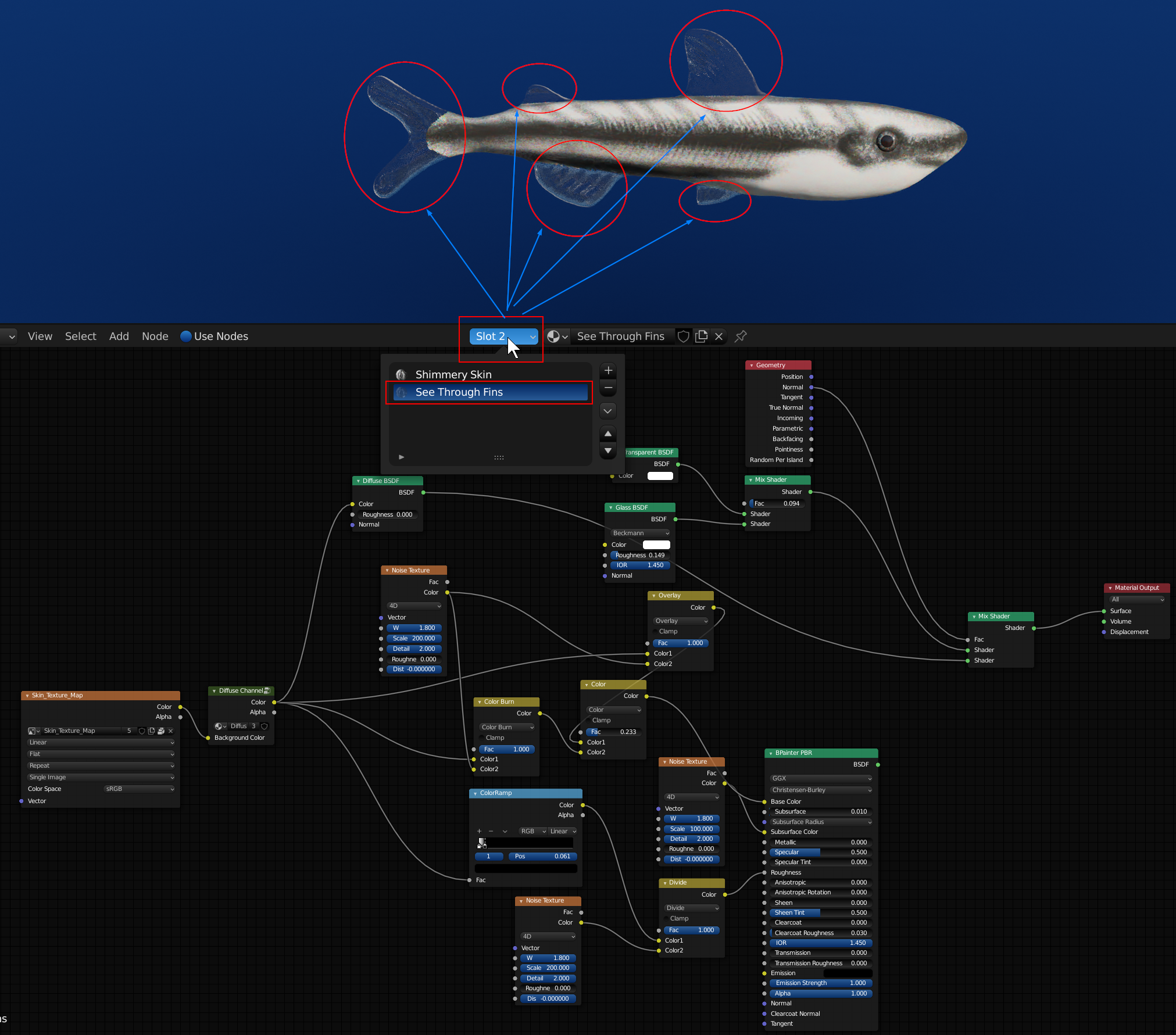Screen dimensions: 1176x1035
Task: Move material slot up with arrow
Action: point(608,434)
